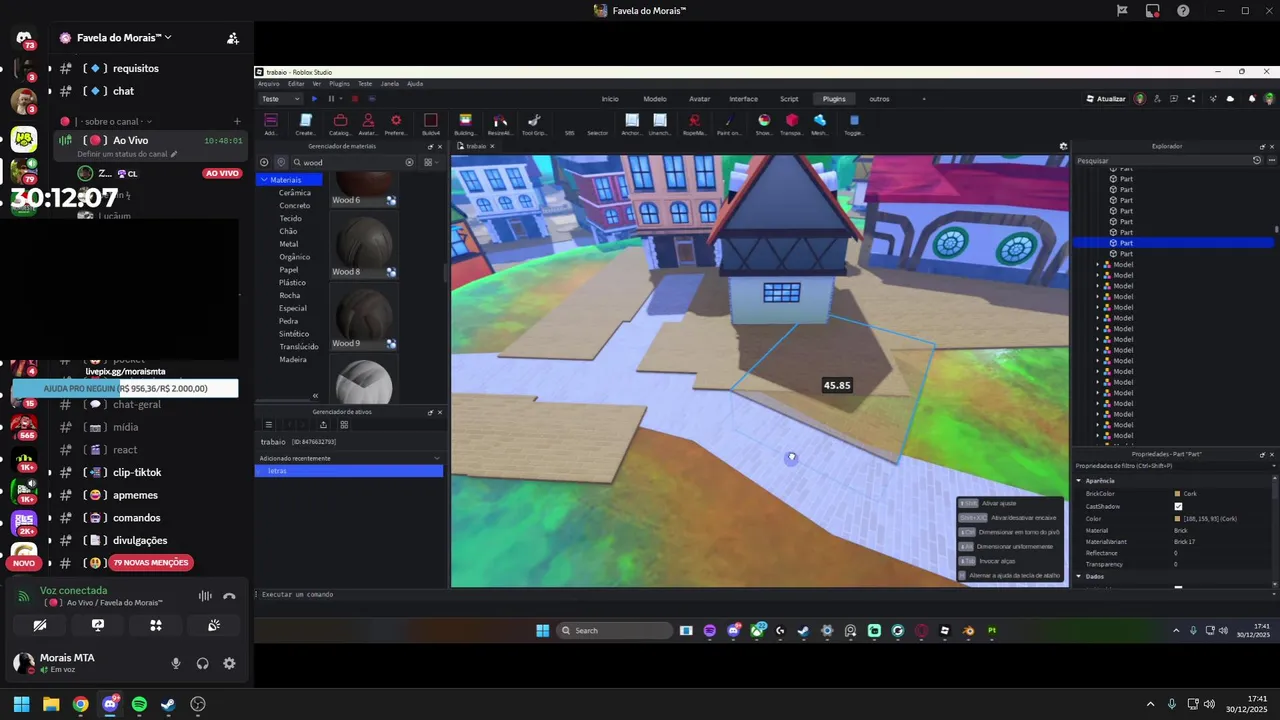Image resolution: width=1280 pixels, height=720 pixels.
Task: Select the Madeira material category
Action: point(293,359)
